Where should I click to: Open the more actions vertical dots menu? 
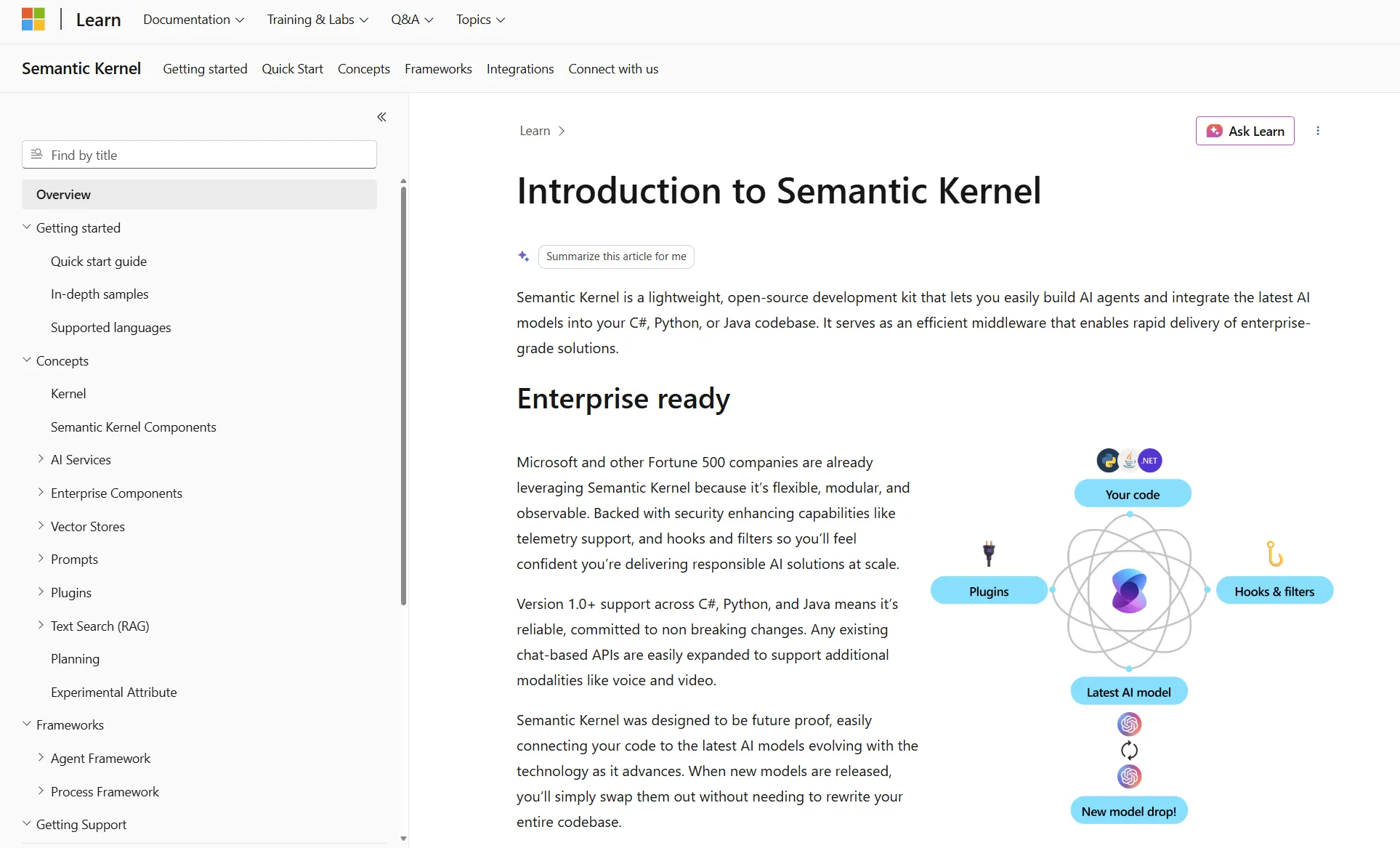point(1318,131)
